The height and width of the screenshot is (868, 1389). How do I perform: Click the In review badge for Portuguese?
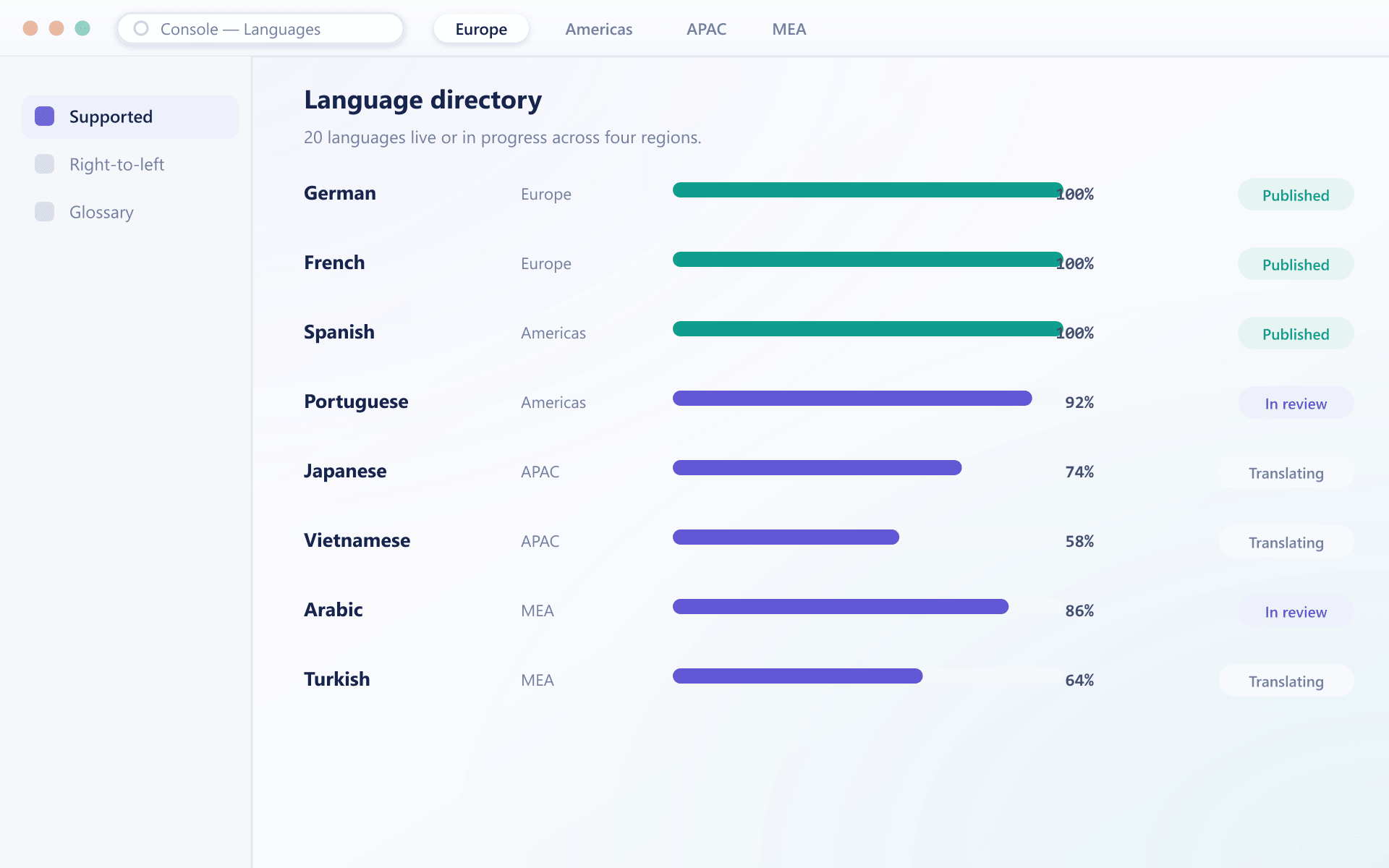tap(1296, 403)
